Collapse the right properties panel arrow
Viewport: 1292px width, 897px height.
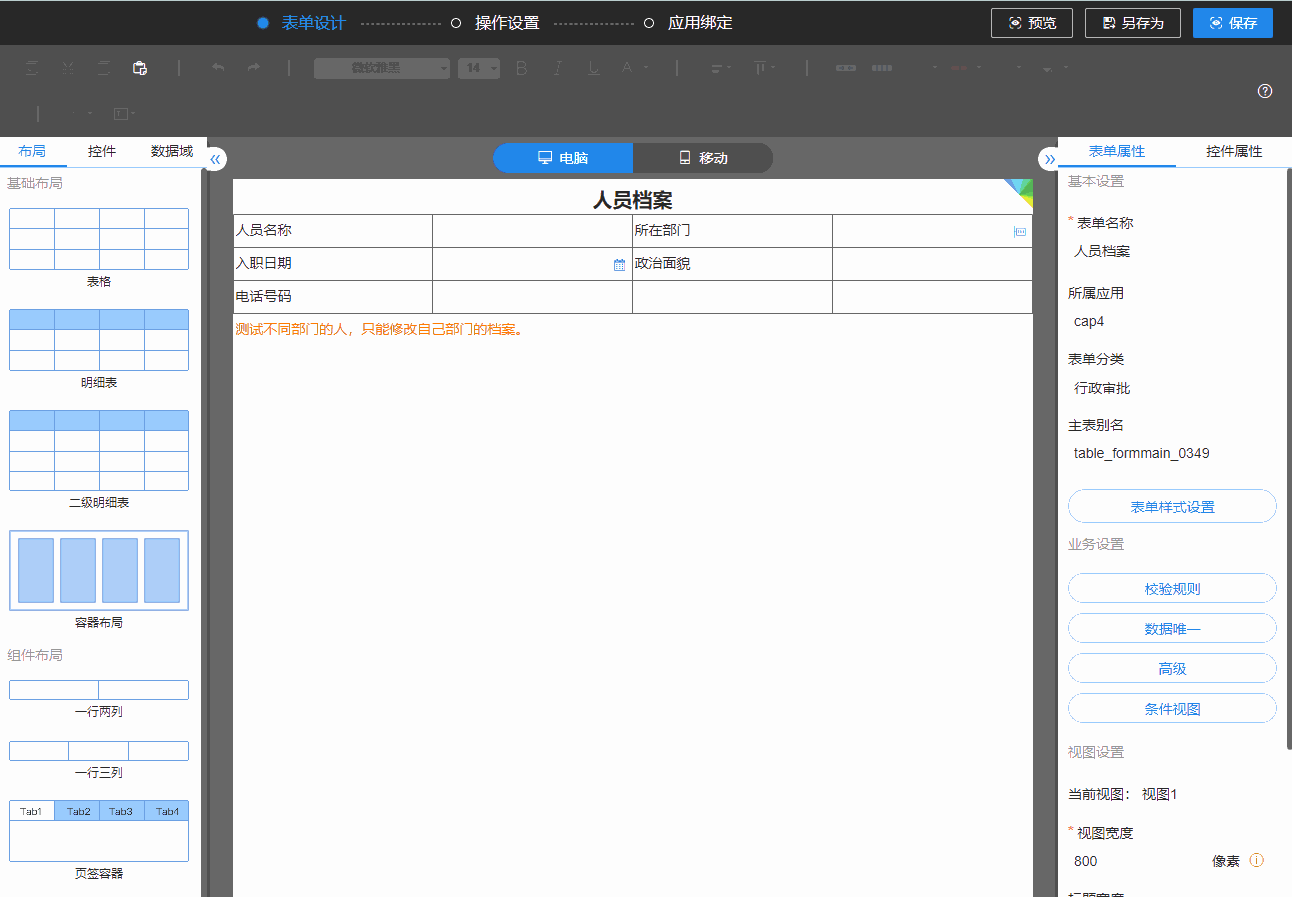1049,159
